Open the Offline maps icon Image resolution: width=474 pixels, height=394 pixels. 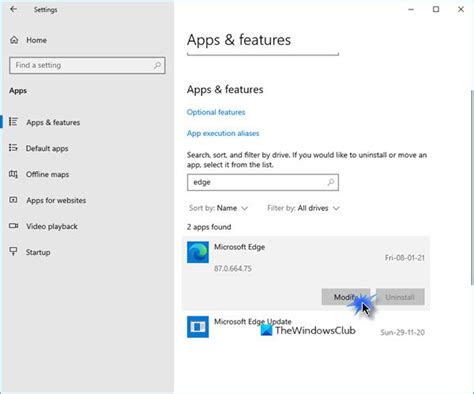(13, 174)
